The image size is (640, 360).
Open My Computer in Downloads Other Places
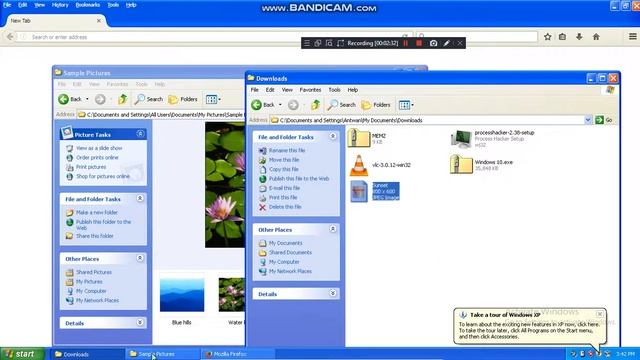click(284, 262)
